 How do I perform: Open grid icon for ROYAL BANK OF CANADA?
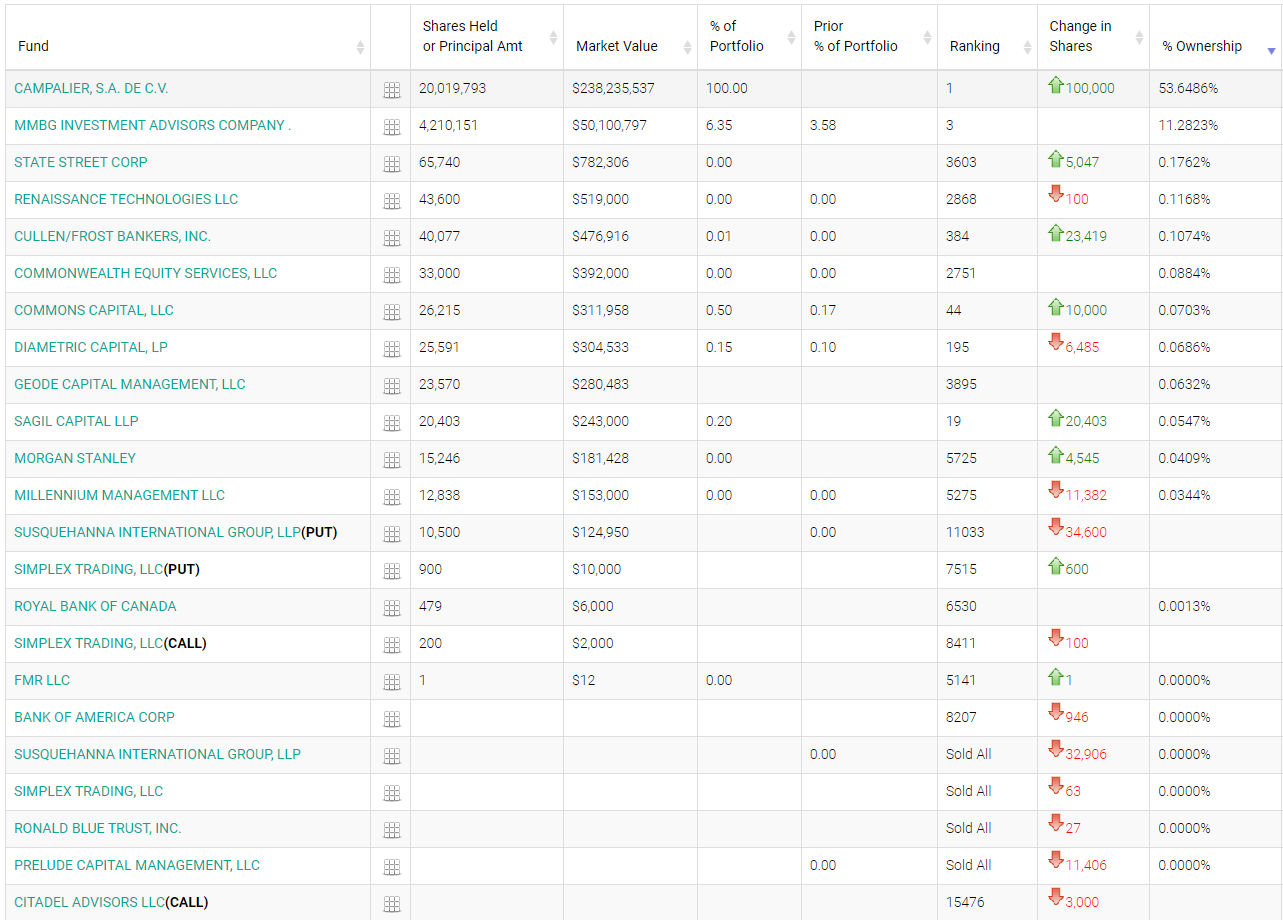[392, 608]
